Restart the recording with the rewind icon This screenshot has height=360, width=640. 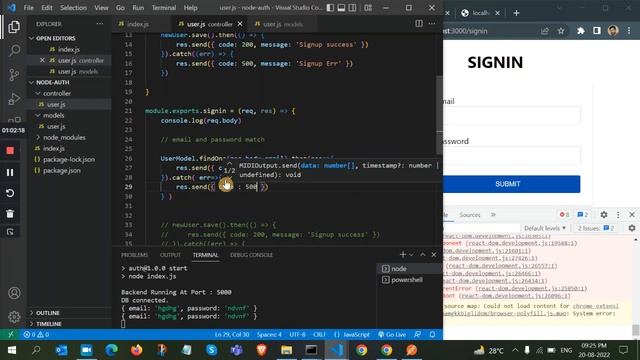tap(10, 193)
